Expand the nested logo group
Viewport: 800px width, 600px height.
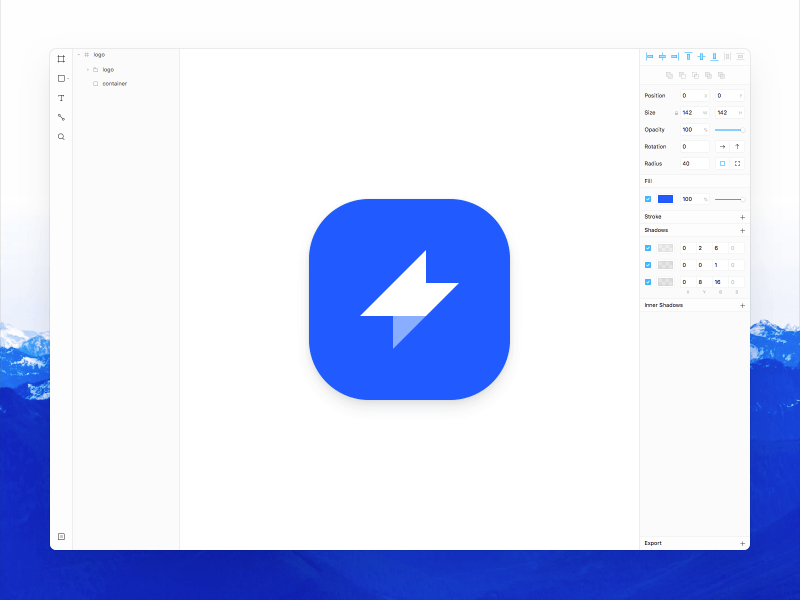pos(87,69)
